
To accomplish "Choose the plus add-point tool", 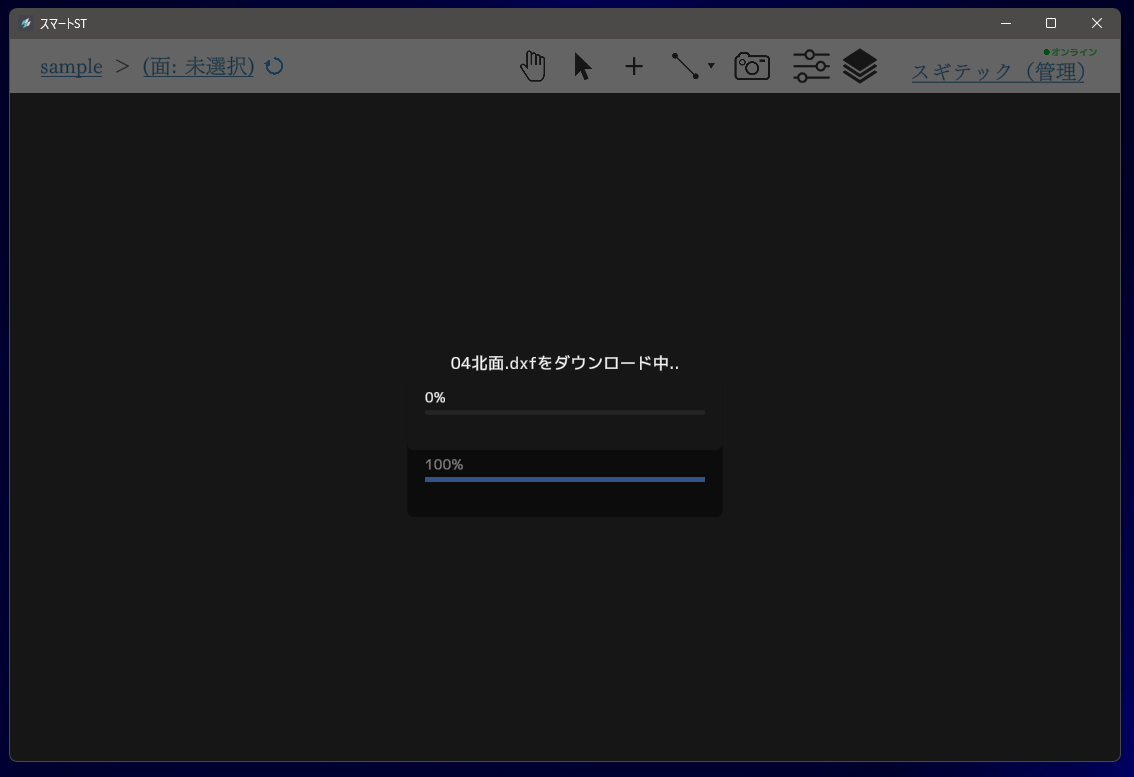I will click(634, 67).
